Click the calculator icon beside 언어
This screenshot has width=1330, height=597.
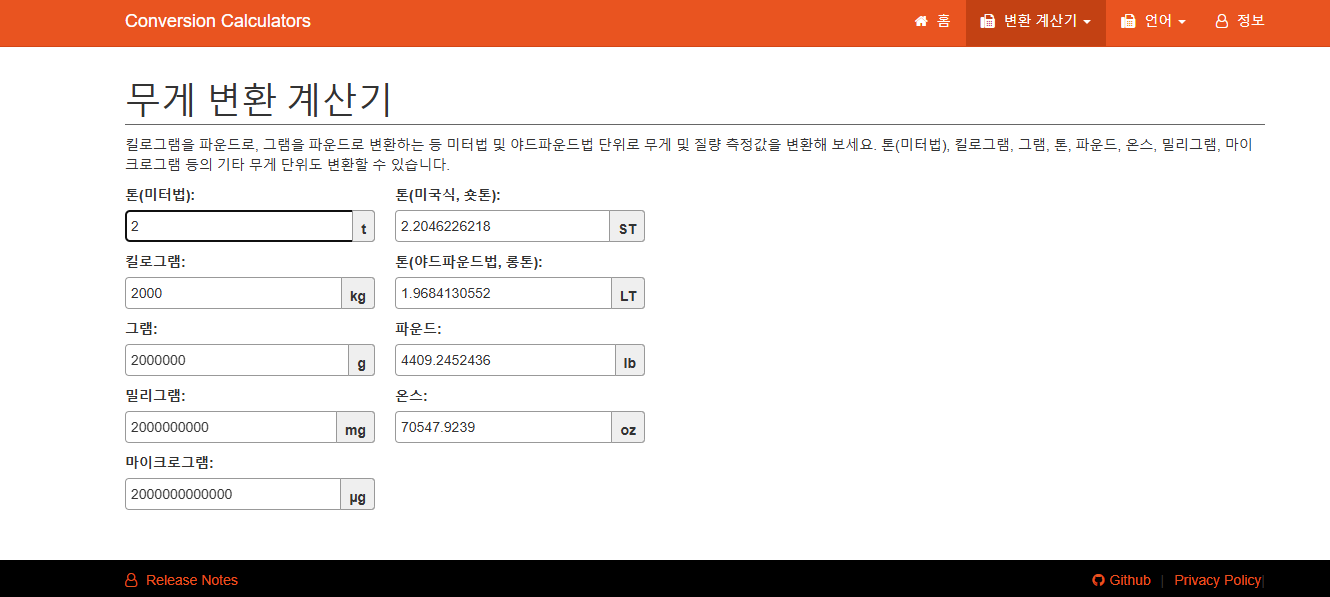click(1127, 20)
